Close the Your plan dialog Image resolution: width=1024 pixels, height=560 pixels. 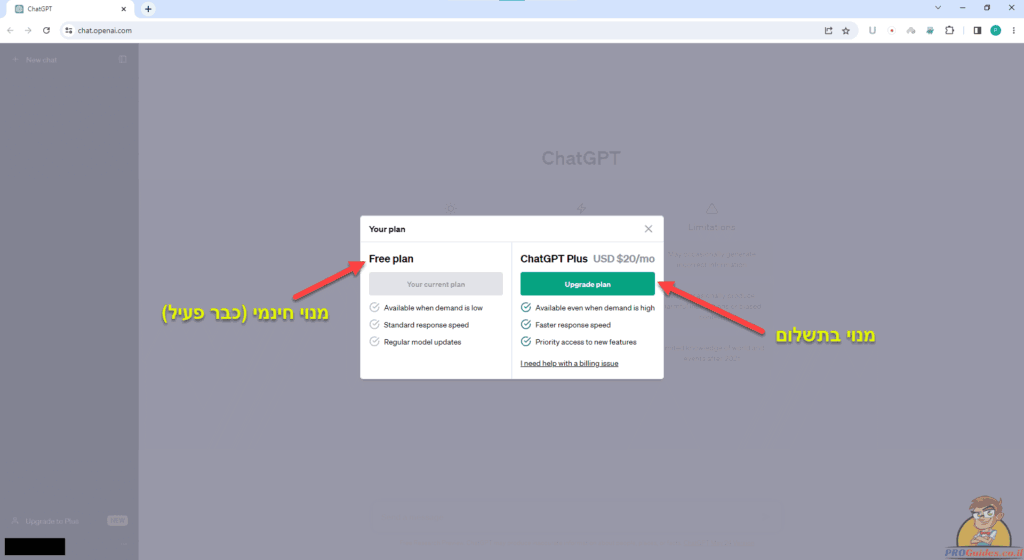pos(648,229)
